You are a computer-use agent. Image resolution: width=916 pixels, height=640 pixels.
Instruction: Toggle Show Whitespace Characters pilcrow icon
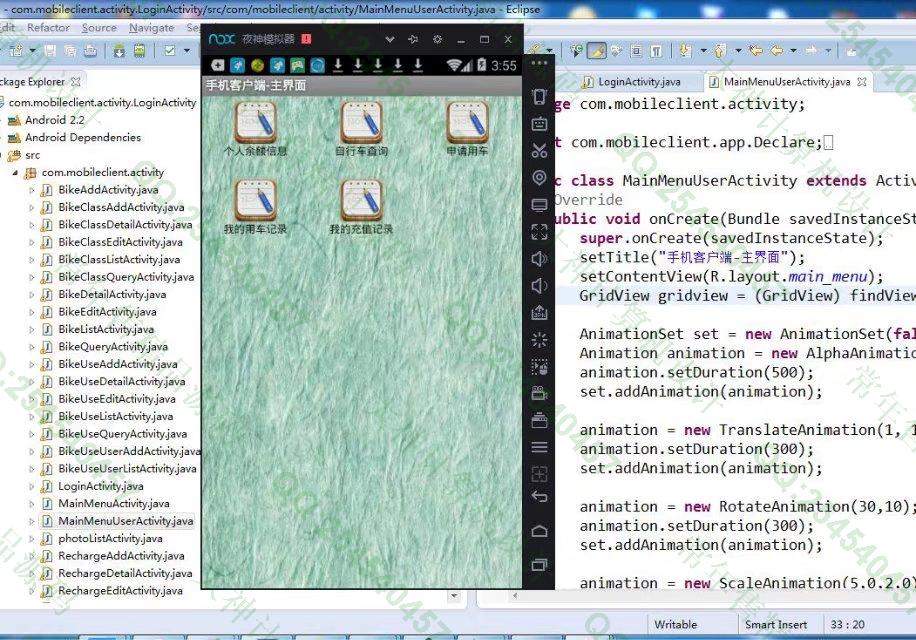click(657, 51)
